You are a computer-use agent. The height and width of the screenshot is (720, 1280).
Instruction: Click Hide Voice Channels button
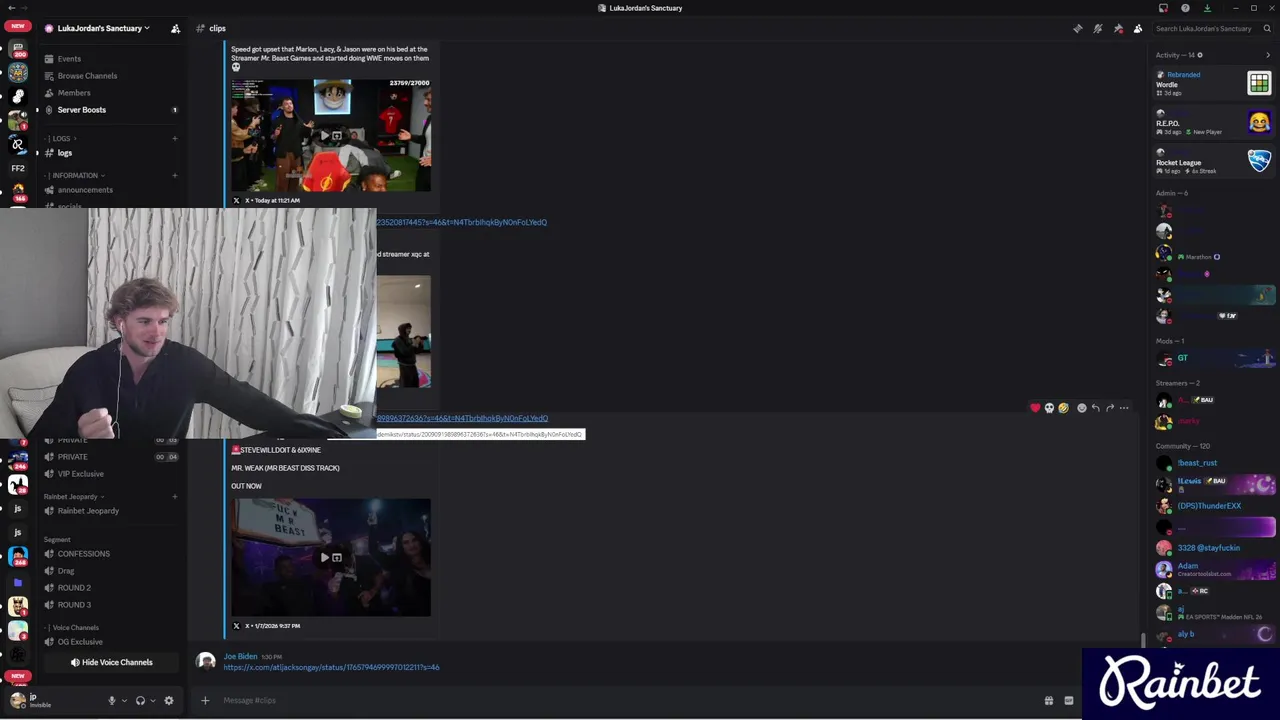tap(111, 662)
